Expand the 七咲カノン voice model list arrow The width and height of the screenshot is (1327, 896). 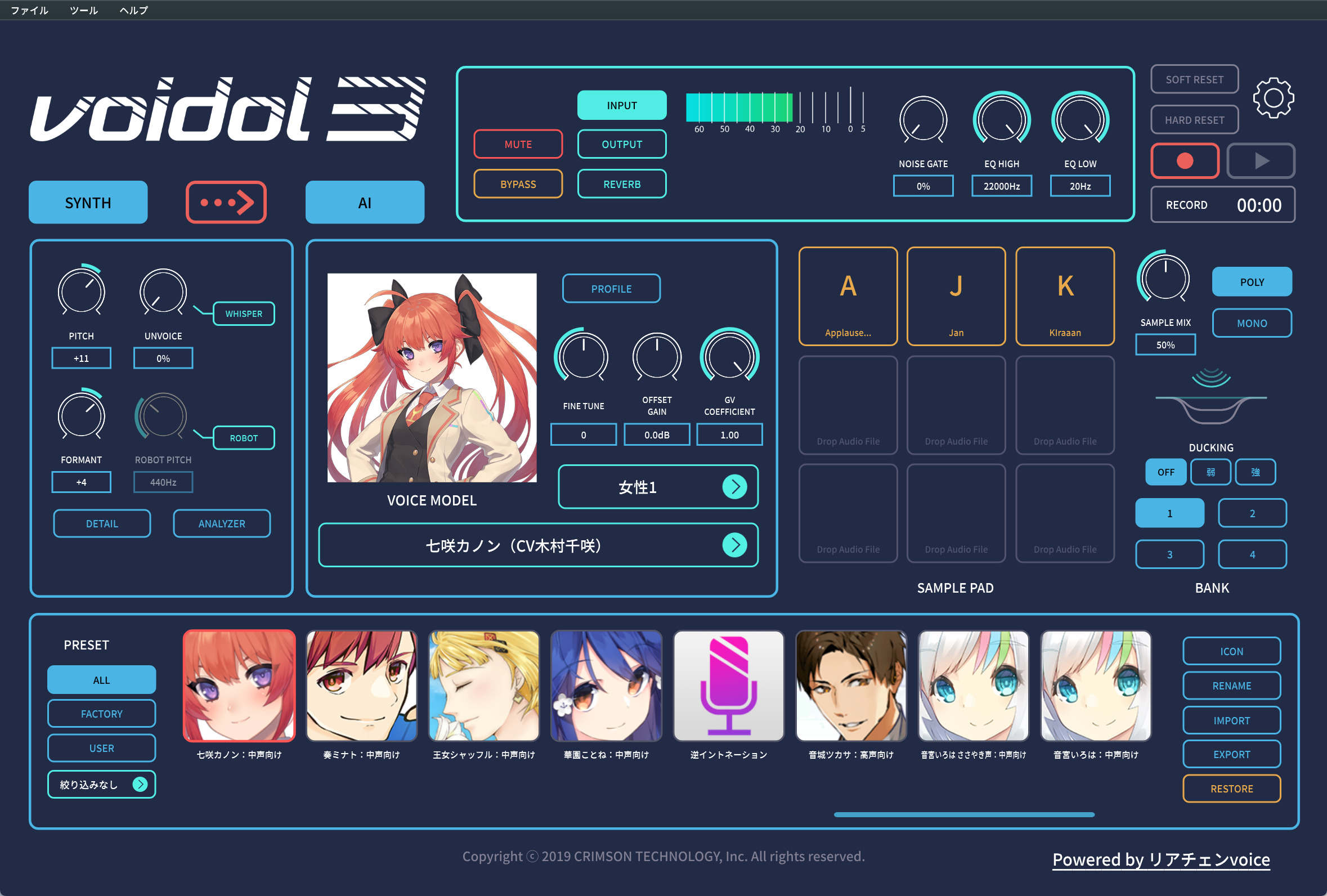point(734,545)
